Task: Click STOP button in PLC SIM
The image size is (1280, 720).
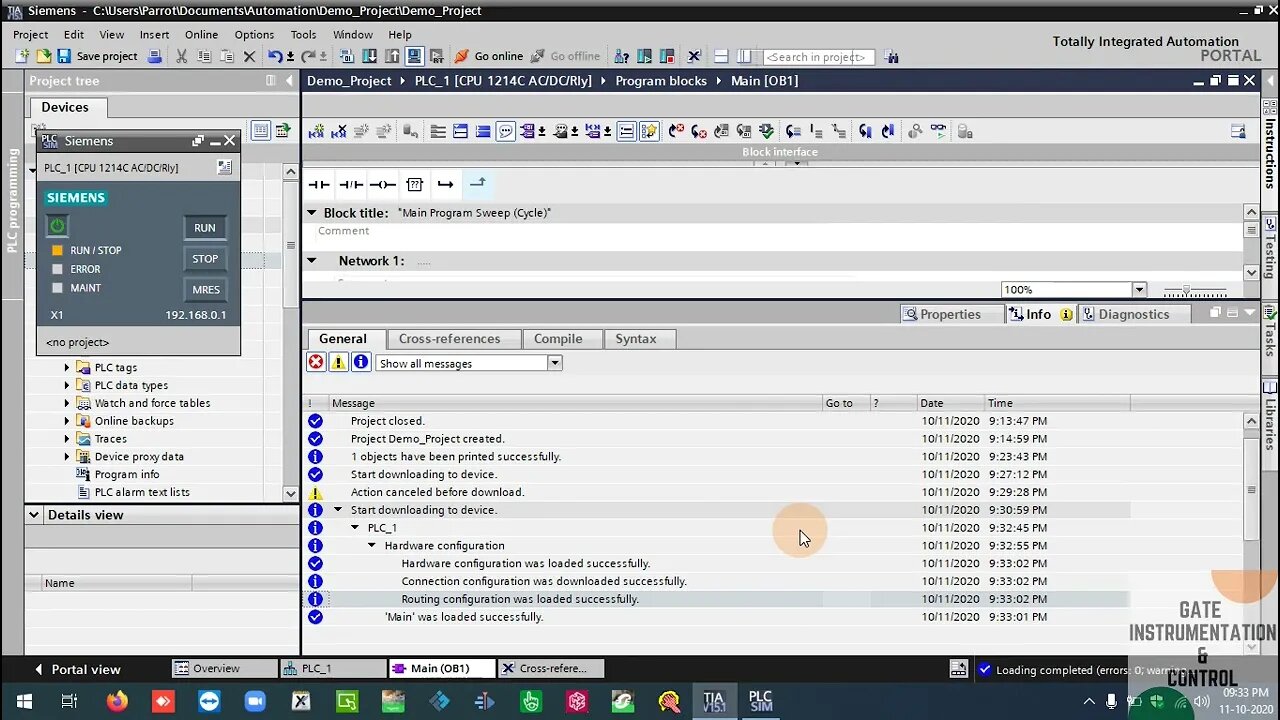Action: pyautogui.click(x=205, y=259)
